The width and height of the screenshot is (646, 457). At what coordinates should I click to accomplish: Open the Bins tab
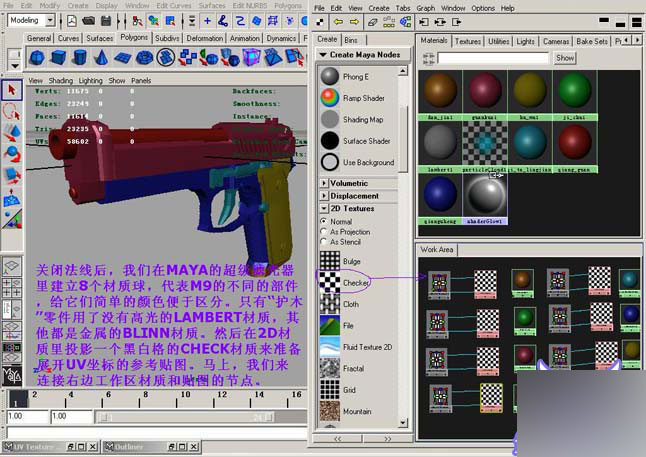click(351, 40)
